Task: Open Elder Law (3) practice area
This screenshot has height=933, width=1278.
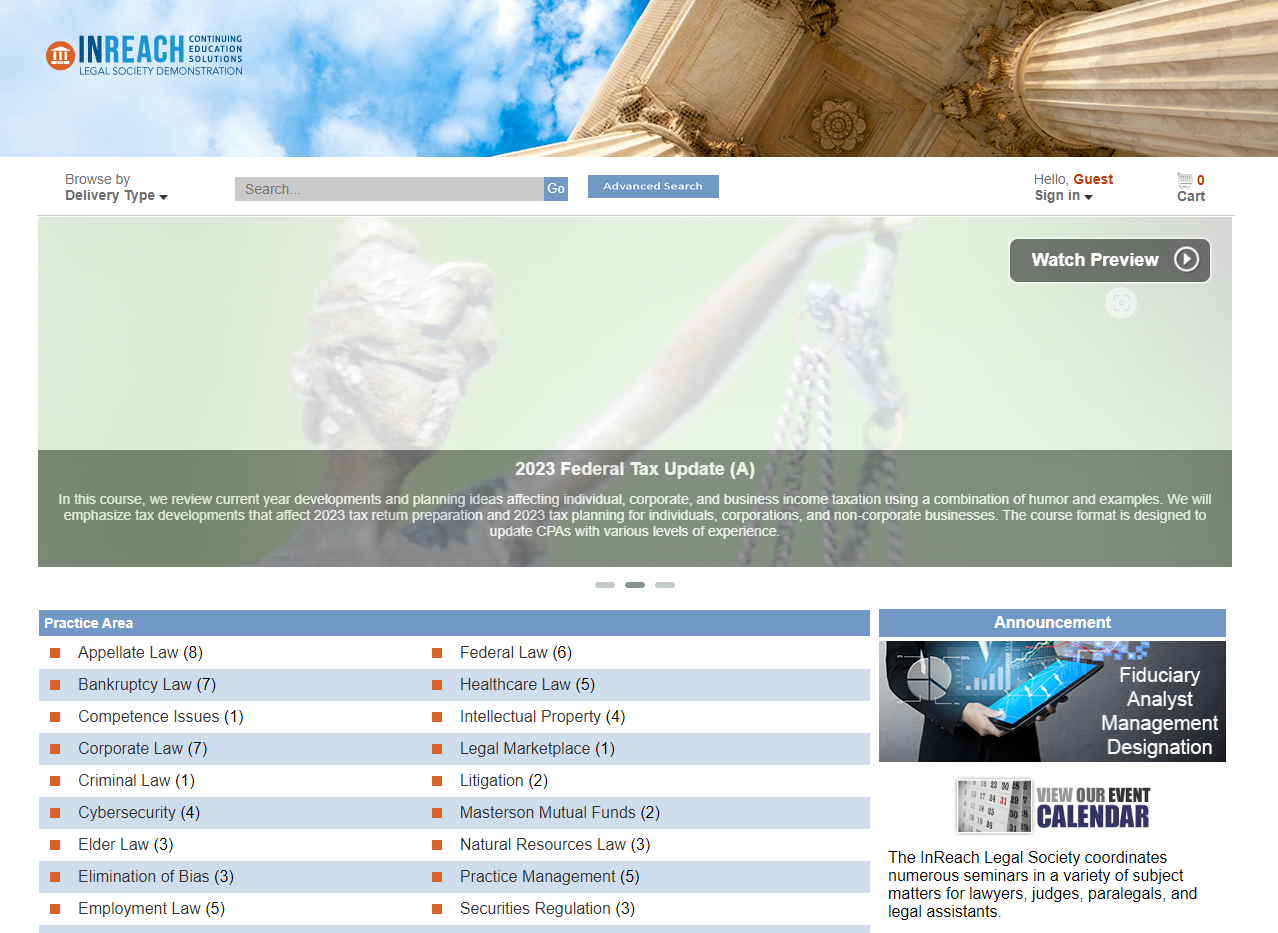Action: point(126,845)
